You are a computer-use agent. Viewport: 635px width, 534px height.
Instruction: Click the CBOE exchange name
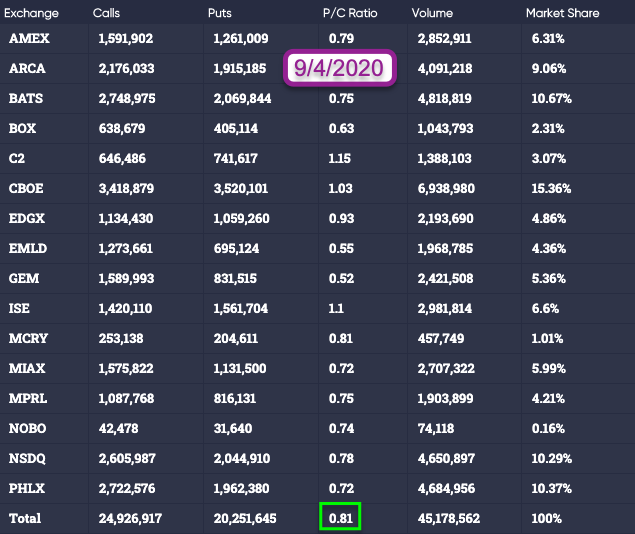26,189
